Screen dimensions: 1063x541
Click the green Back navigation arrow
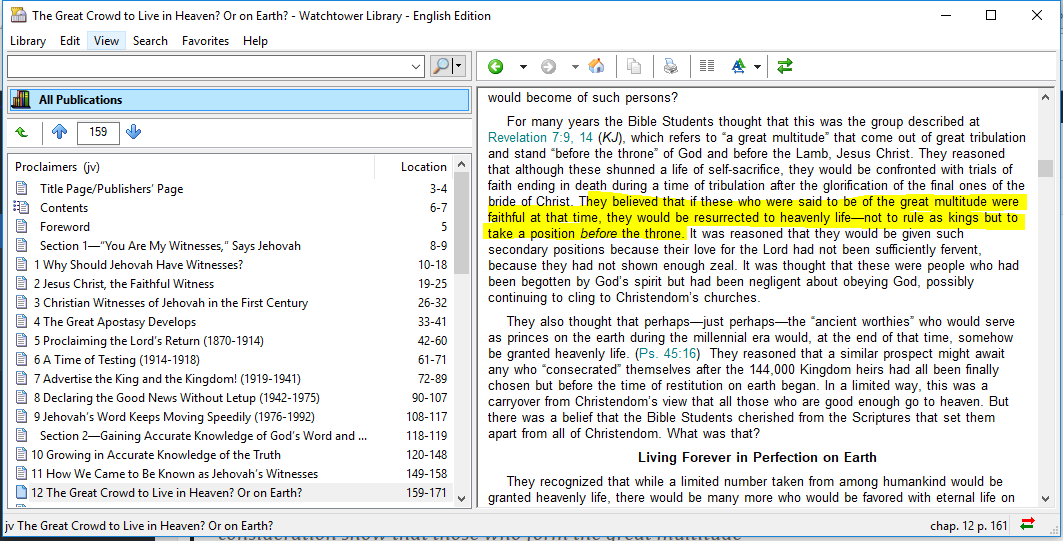[x=496, y=67]
